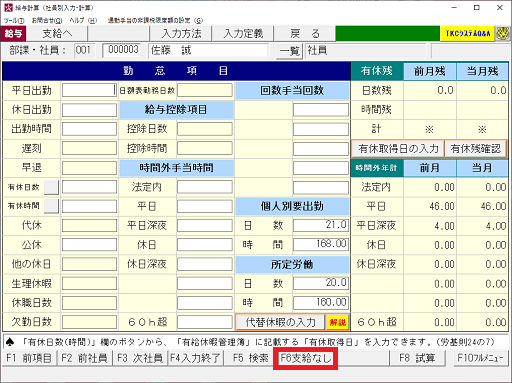Click F8 試算 function key
This screenshot has width=512, height=383.
click(417, 358)
